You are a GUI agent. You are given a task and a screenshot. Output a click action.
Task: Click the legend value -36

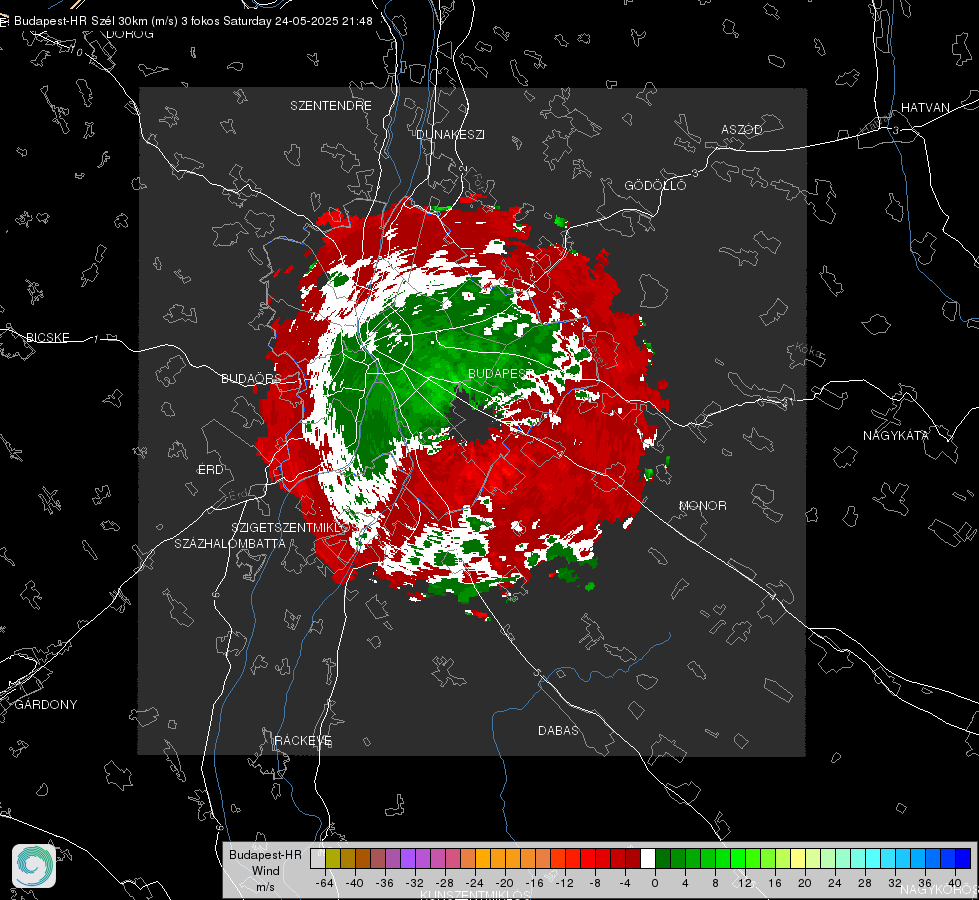pos(385,883)
